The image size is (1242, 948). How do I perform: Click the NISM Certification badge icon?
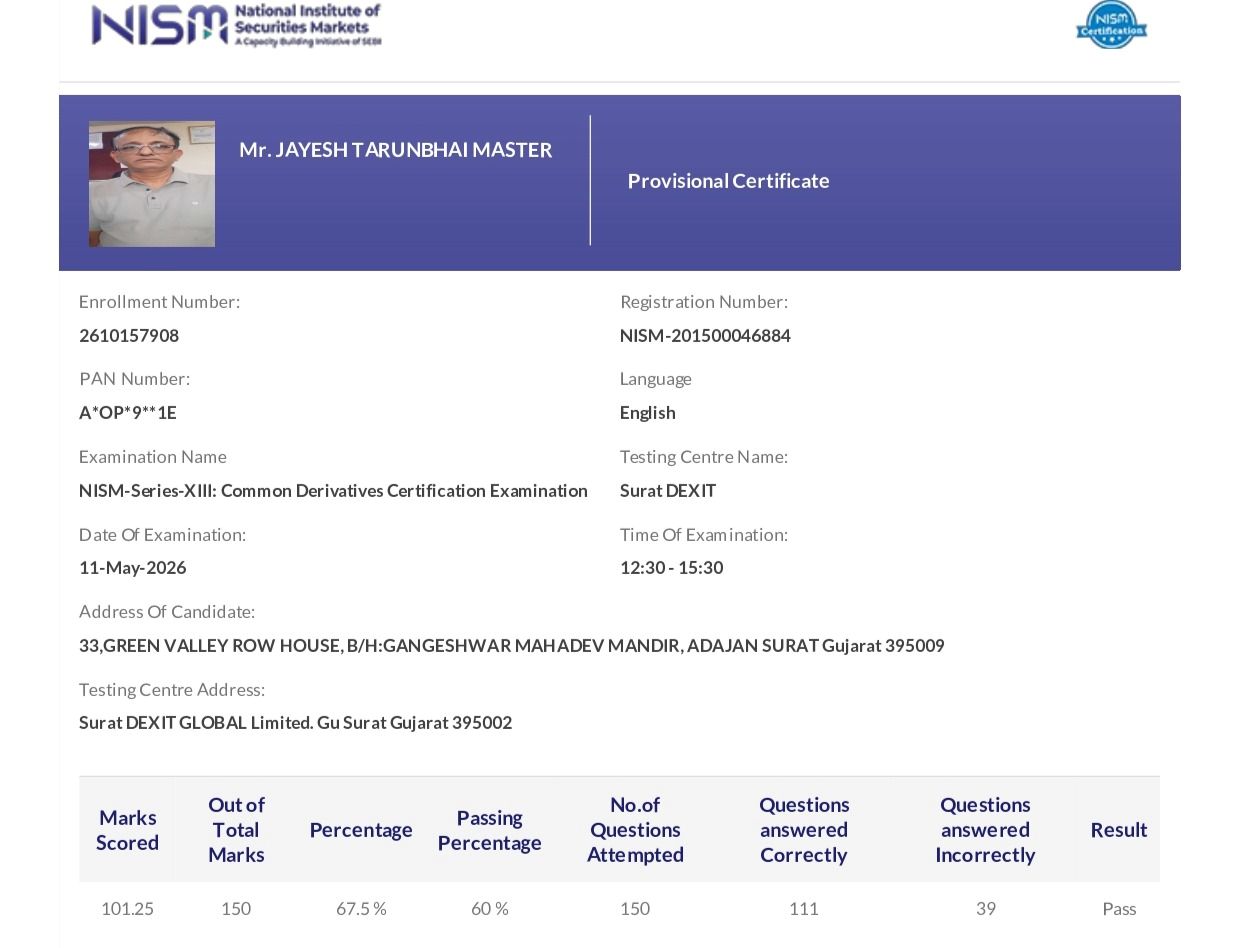point(1111,25)
